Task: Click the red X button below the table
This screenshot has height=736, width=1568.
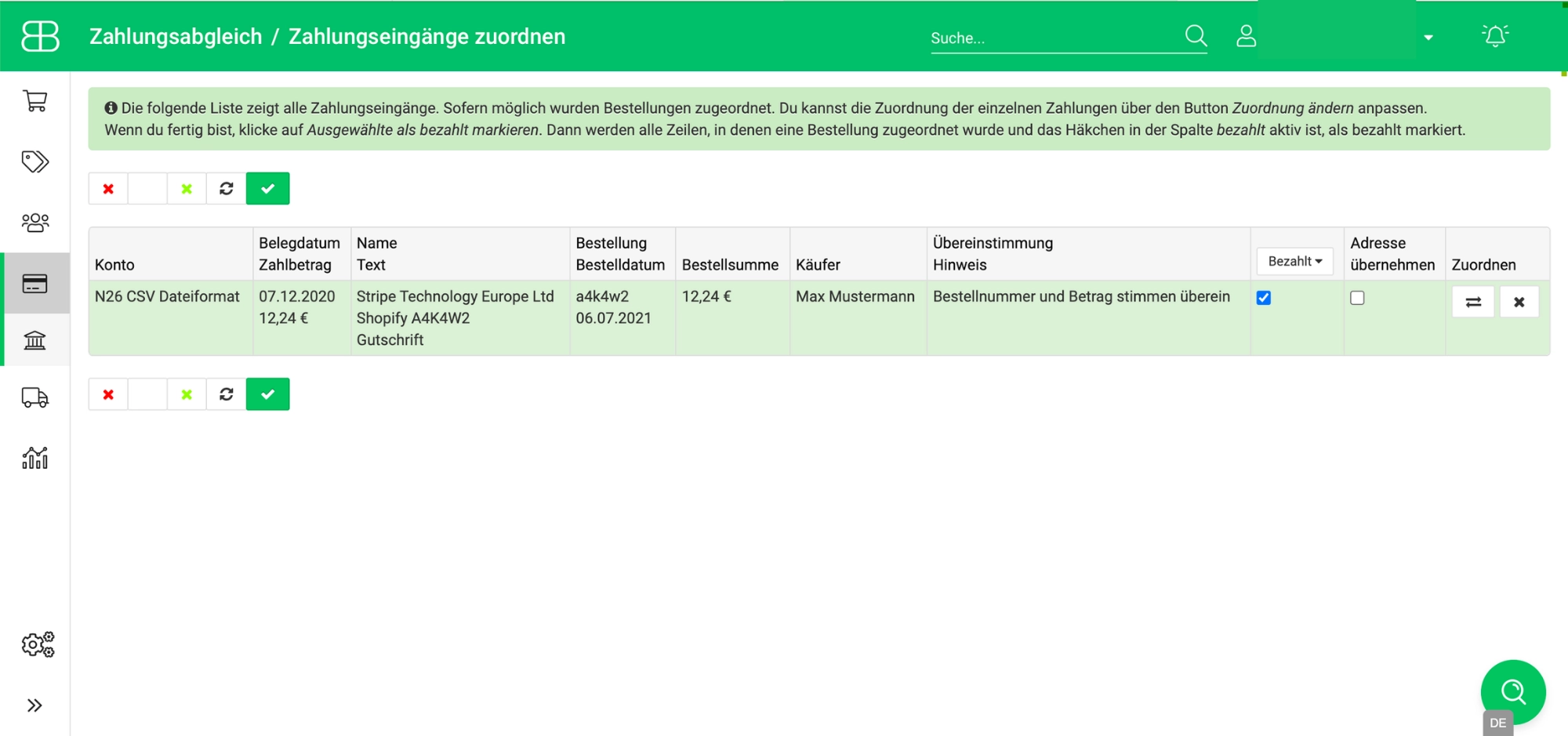Action: (108, 394)
